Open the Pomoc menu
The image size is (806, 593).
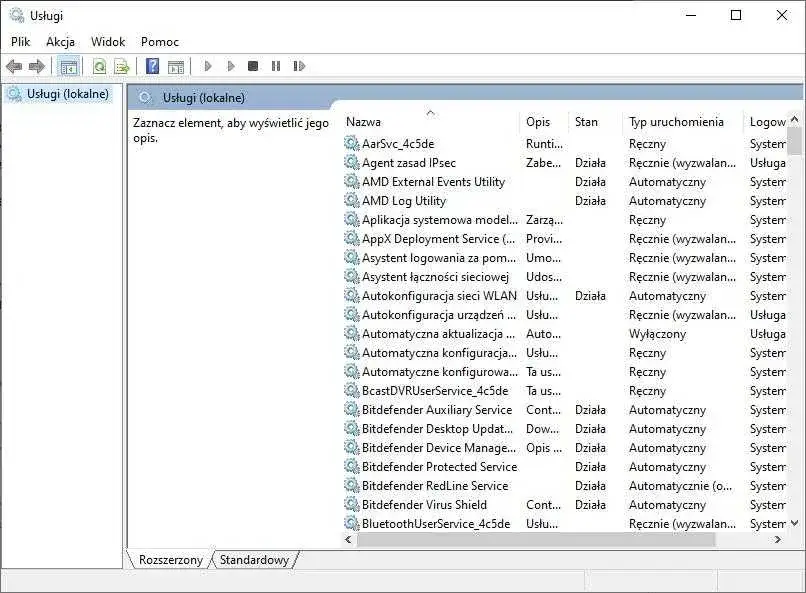[x=160, y=42]
